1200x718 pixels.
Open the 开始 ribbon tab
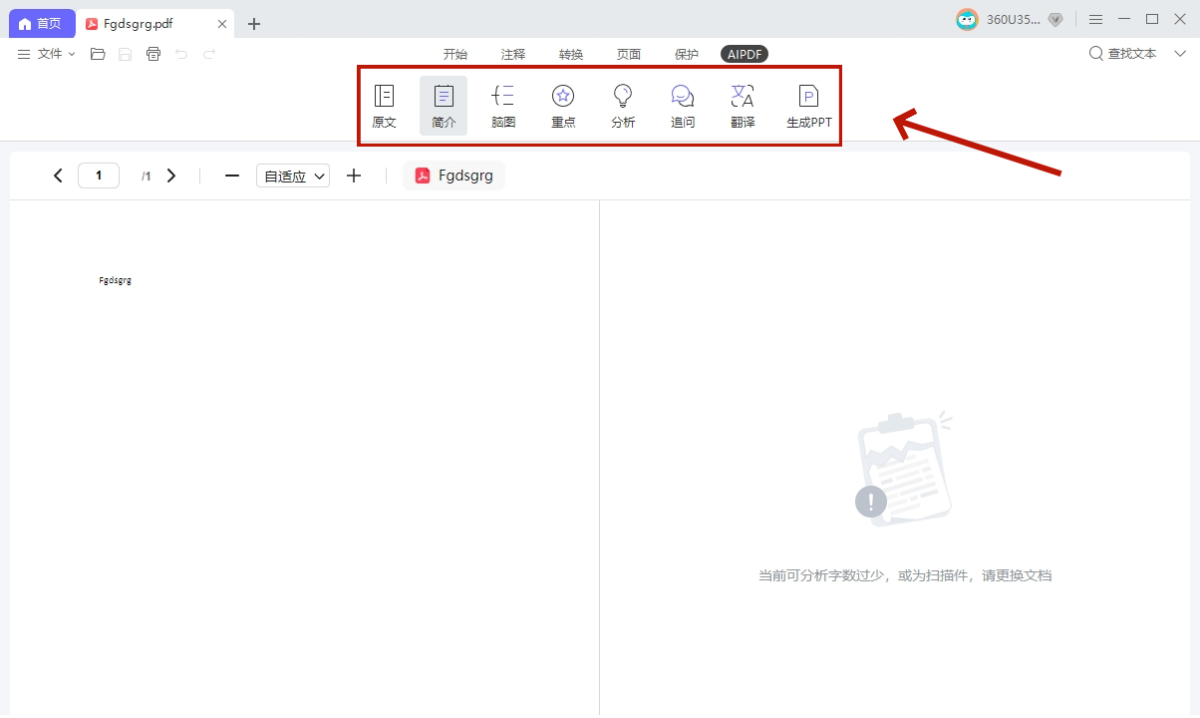[x=455, y=54]
